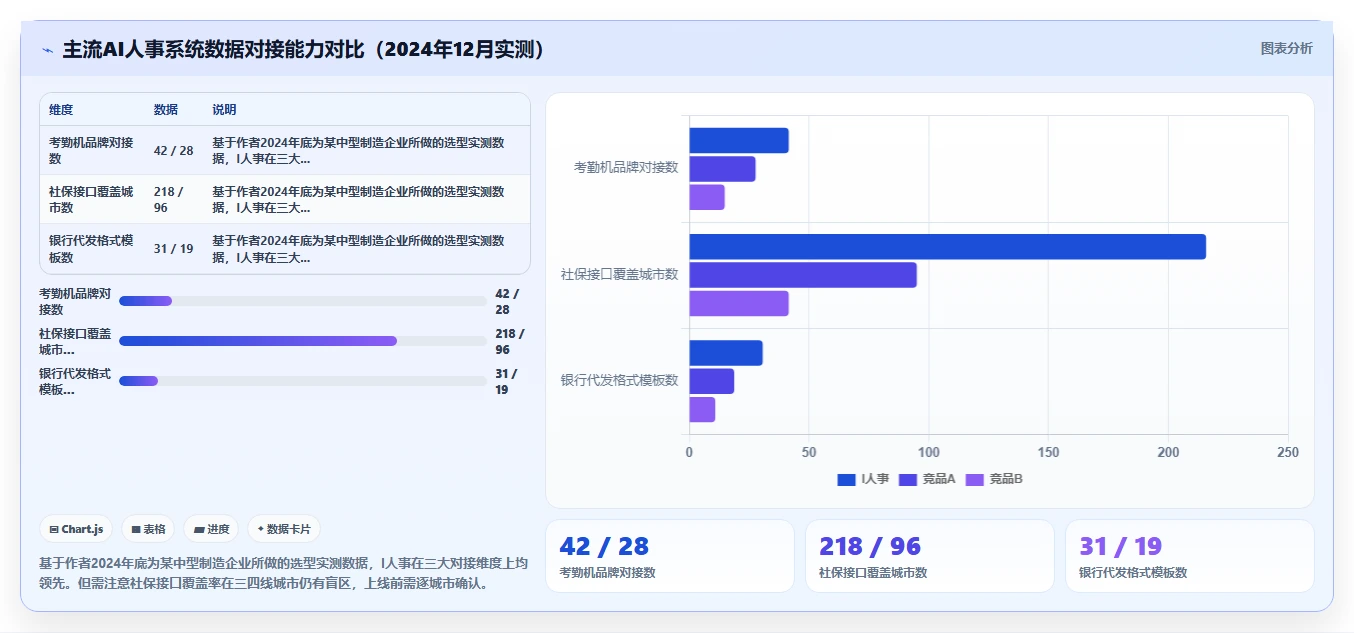Viewport: 1354px width, 633px height.
Task: Click 考勤机品牌对接数 label on chart y-axis
Action: pos(626,168)
